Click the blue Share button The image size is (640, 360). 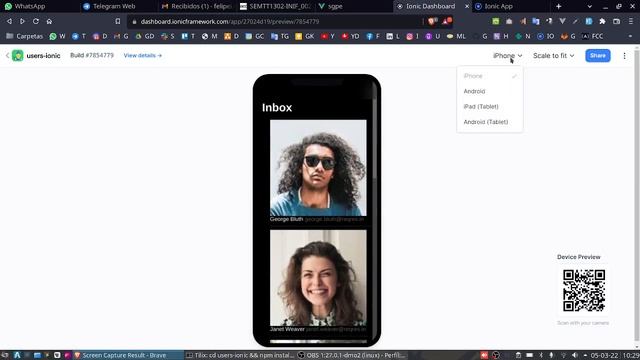[x=598, y=56]
